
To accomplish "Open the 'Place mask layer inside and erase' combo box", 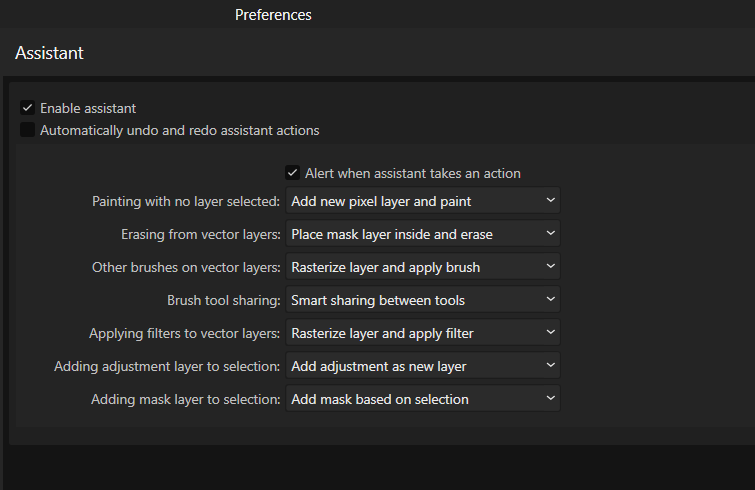I will 423,234.
